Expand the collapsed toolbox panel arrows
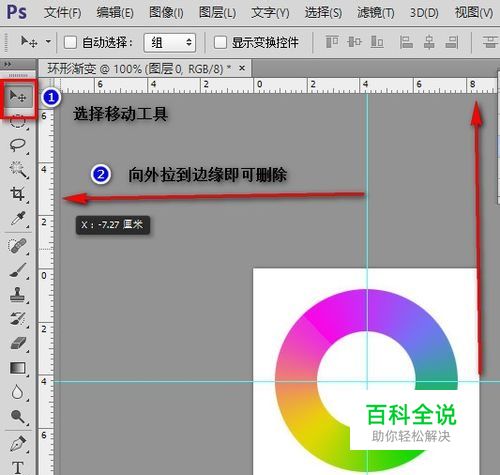 click(x=8, y=64)
